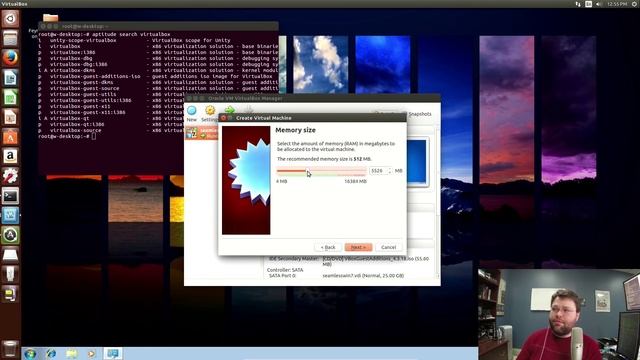Click Settings gear in VirtualBox Manager toolbar
640x360 pixels.
pyautogui.click(x=210, y=113)
